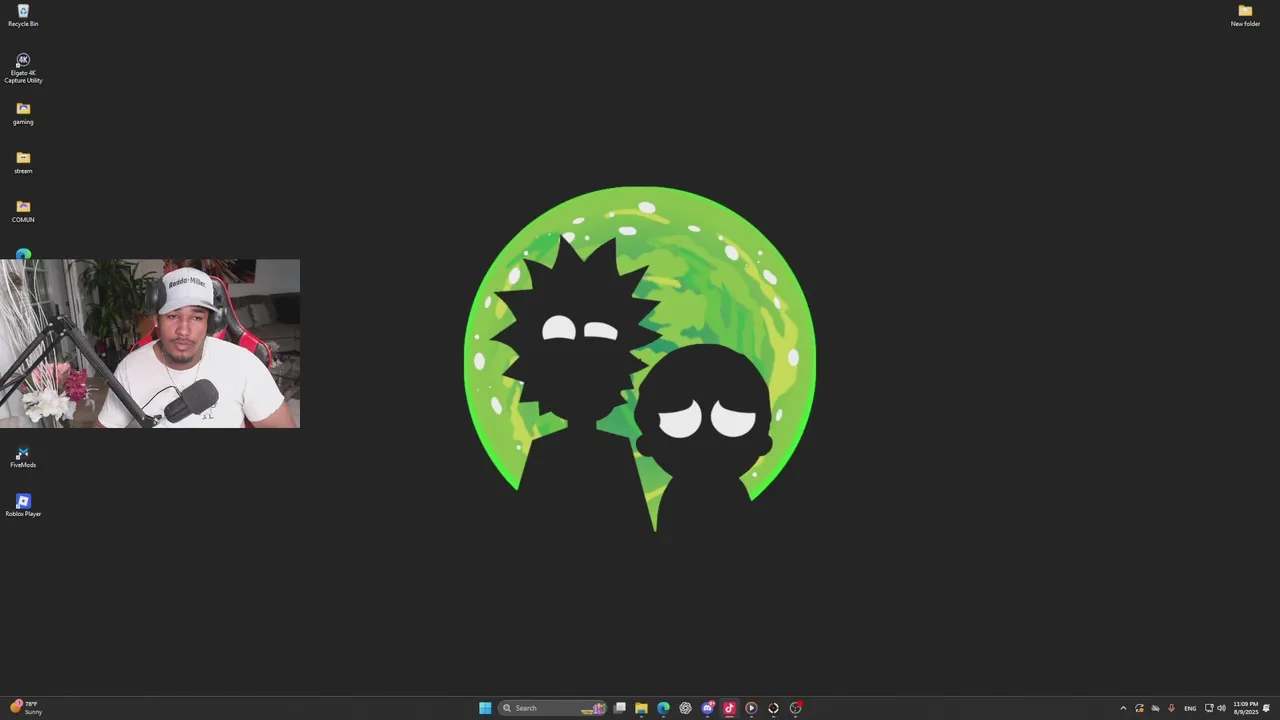Image resolution: width=1280 pixels, height=720 pixels.
Task: Select the Recycle Bin desktop icon
Action: click(x=23, y=16)
